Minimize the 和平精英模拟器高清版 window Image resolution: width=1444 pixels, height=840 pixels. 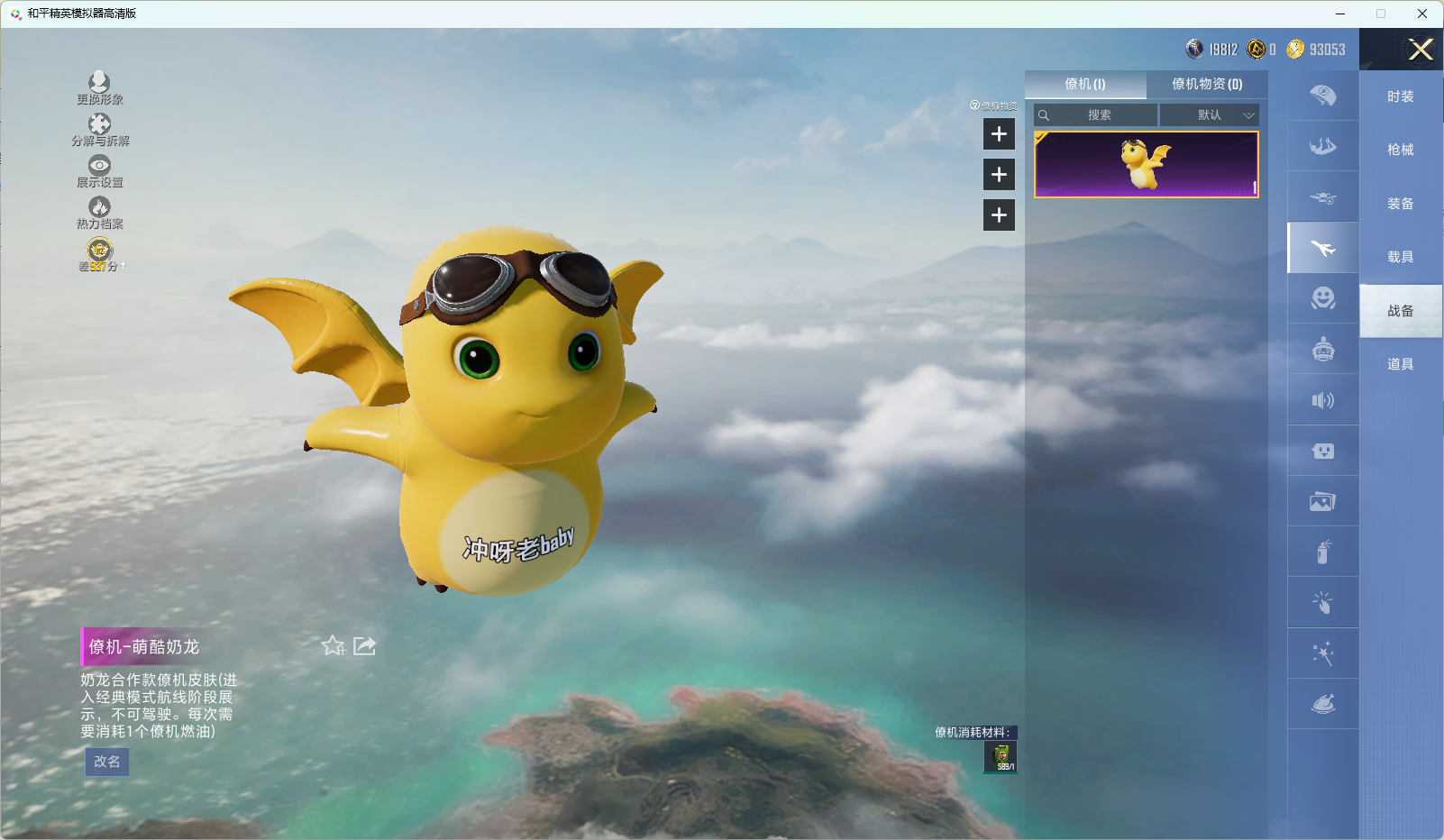coord(1340,14)
